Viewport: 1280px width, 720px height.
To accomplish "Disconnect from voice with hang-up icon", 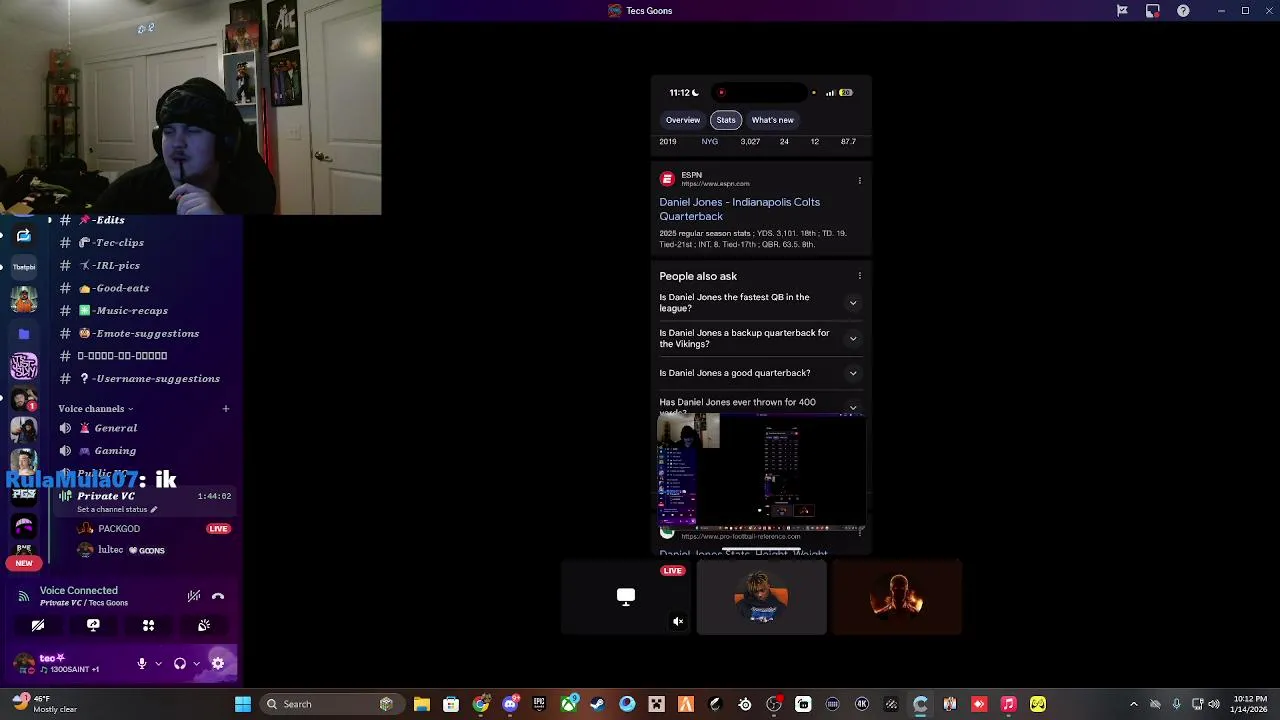I will (x=218, y=596).
